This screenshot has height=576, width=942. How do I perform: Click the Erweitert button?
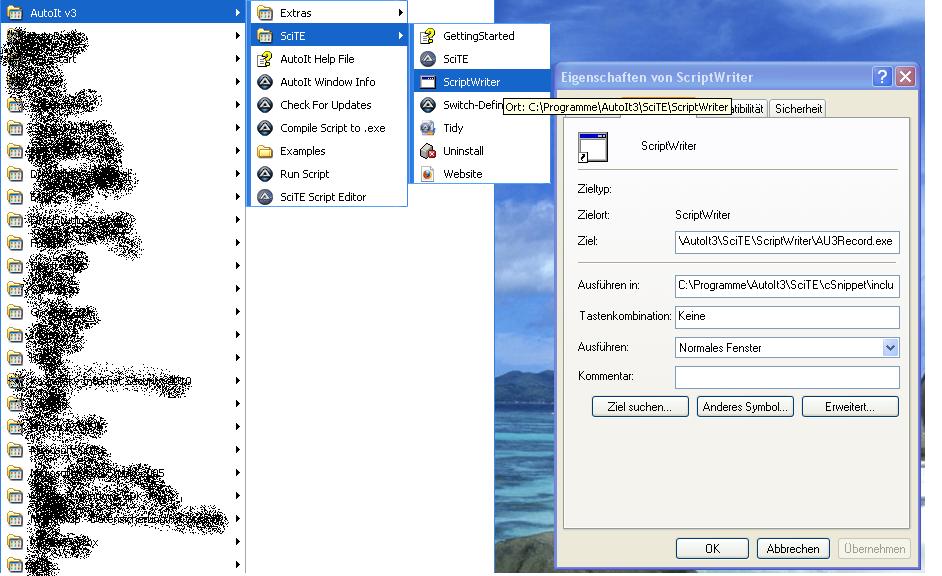click(849, 407)
